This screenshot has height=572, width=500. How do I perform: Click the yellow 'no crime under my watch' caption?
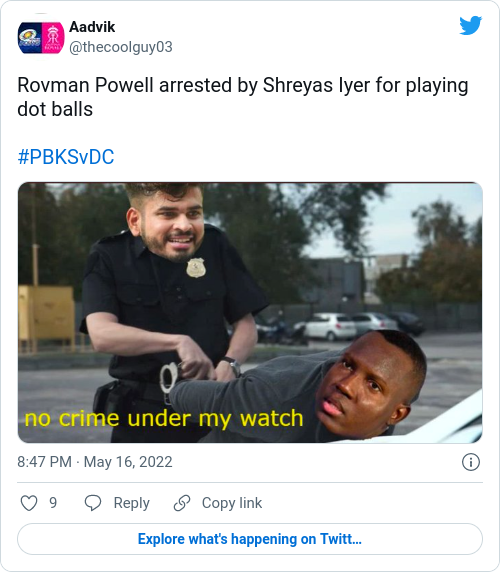(x=164, y=418)
